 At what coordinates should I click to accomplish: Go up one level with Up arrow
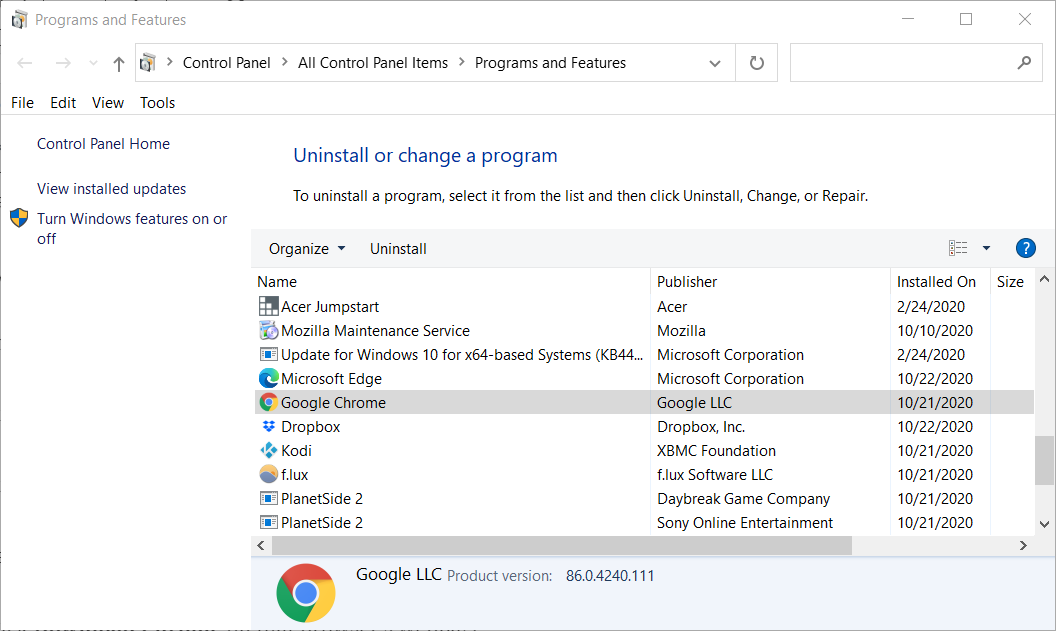tap(119, 64)
